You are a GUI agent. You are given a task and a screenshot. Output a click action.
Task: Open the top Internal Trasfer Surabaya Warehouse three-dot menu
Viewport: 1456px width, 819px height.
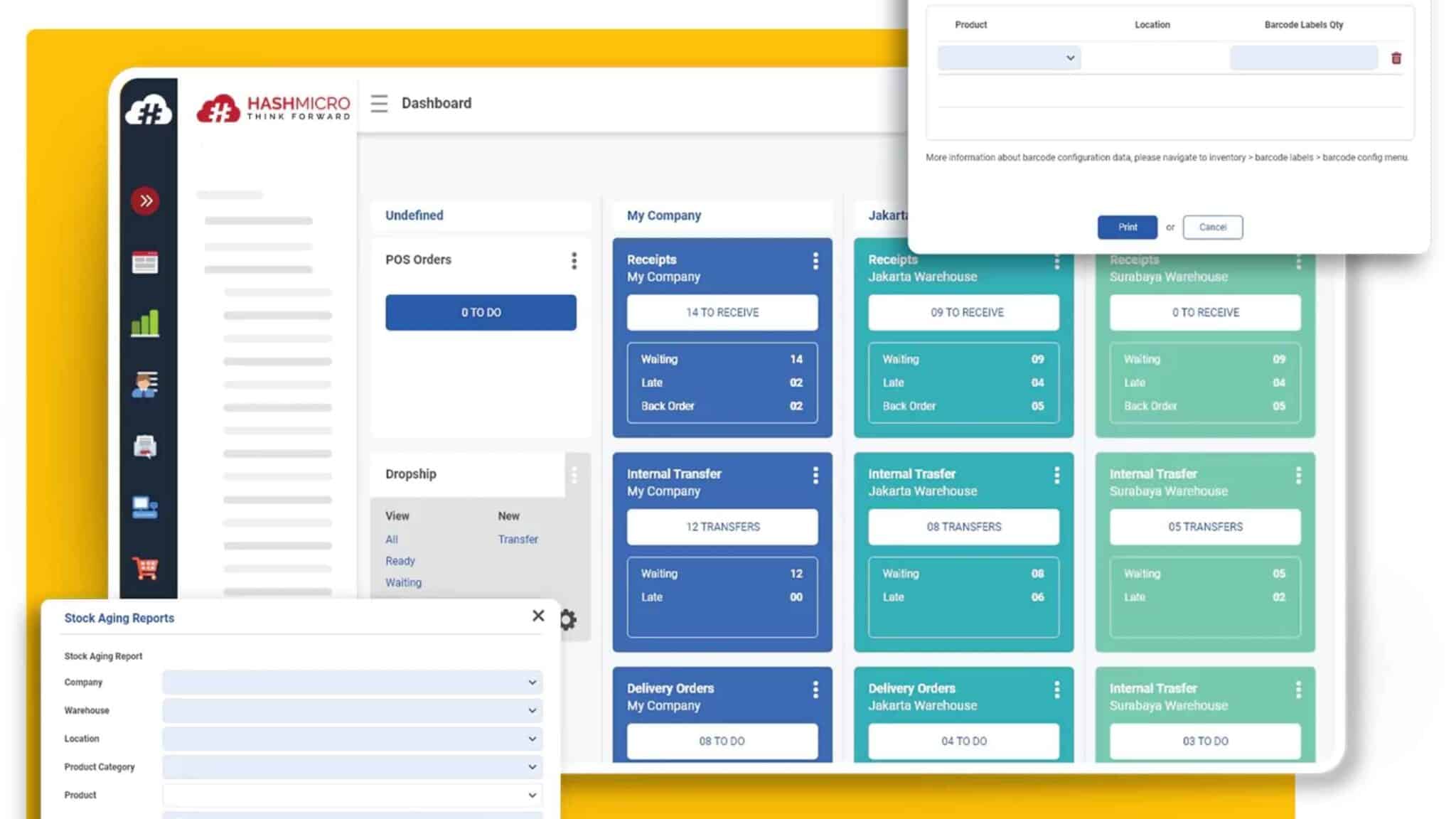(x=1299, y=475)
